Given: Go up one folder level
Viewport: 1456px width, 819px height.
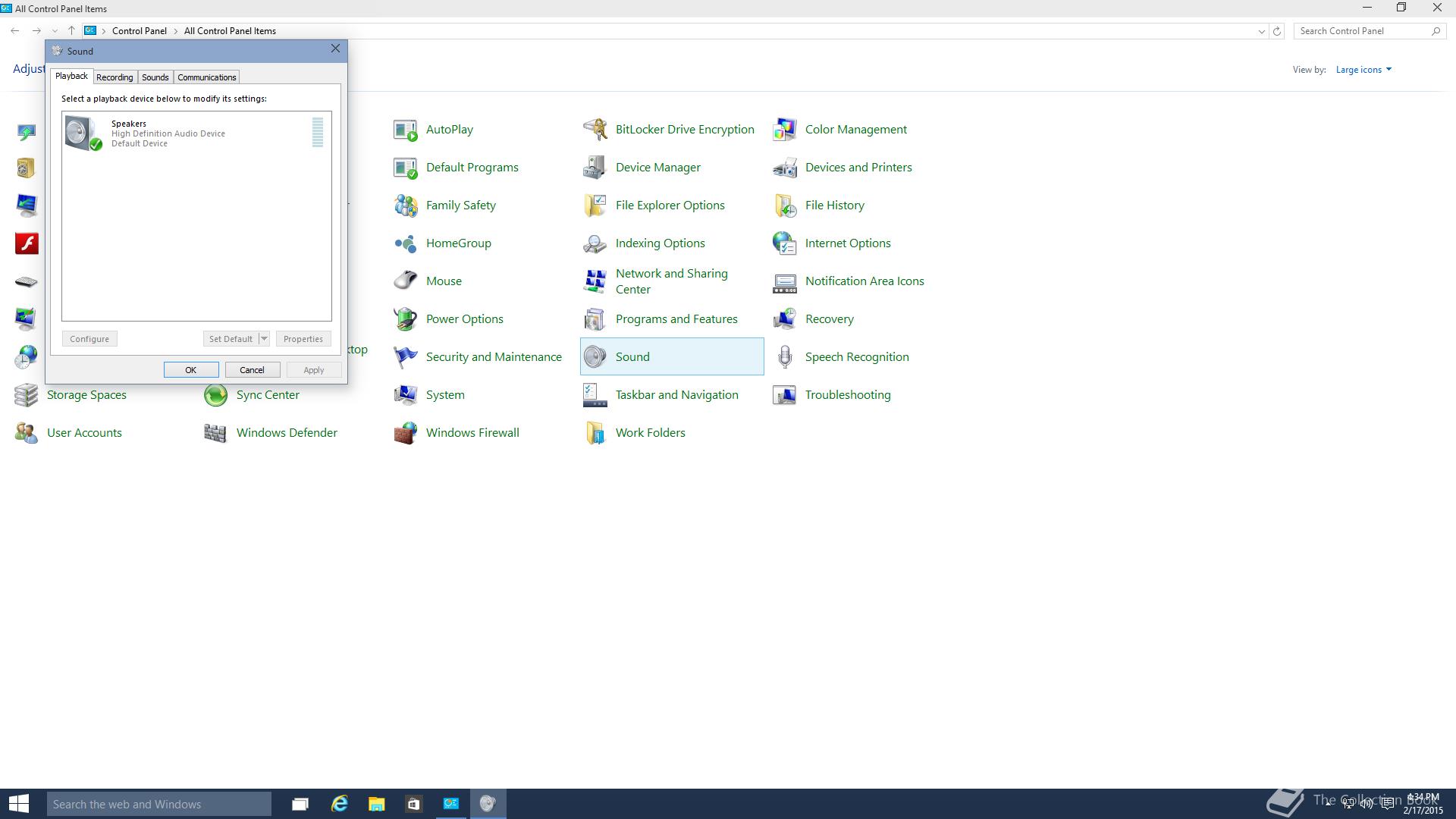Looking at the screenshot, I should click(x=71, y=31).
